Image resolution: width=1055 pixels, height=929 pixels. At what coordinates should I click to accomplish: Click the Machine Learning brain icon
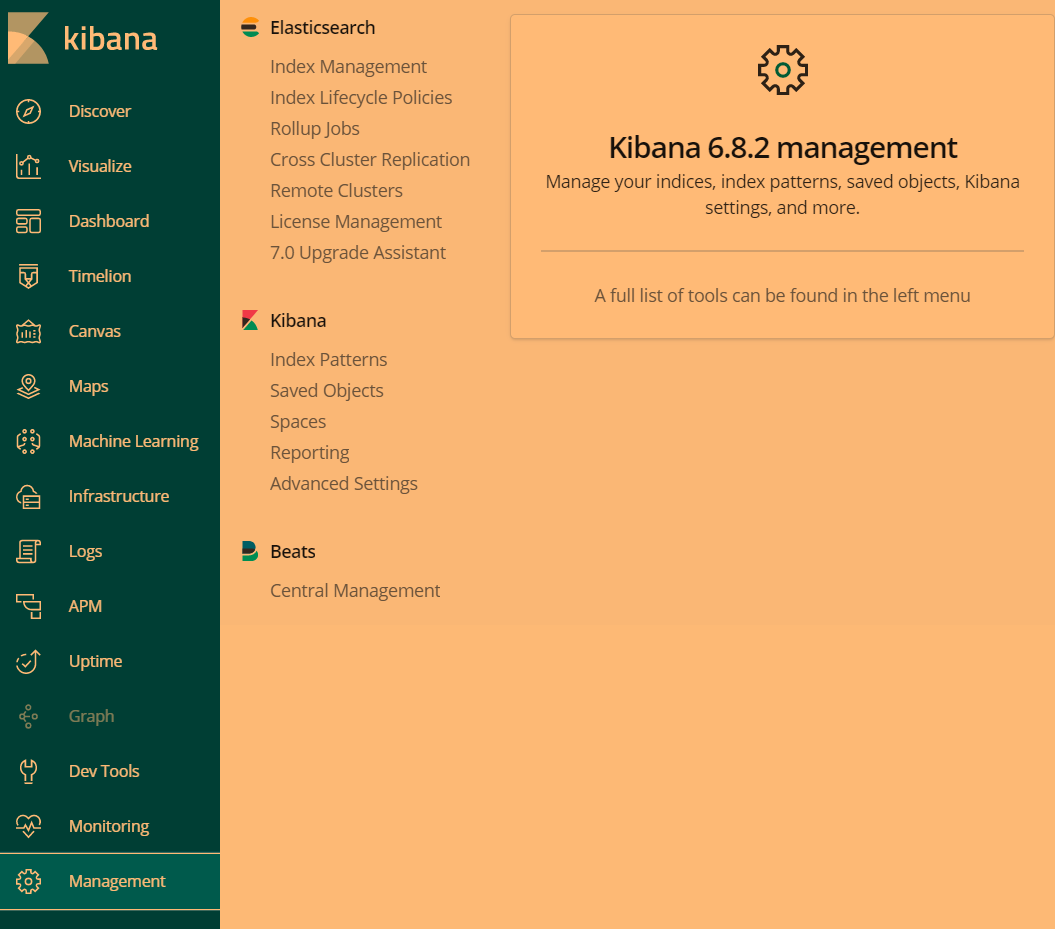28,441
